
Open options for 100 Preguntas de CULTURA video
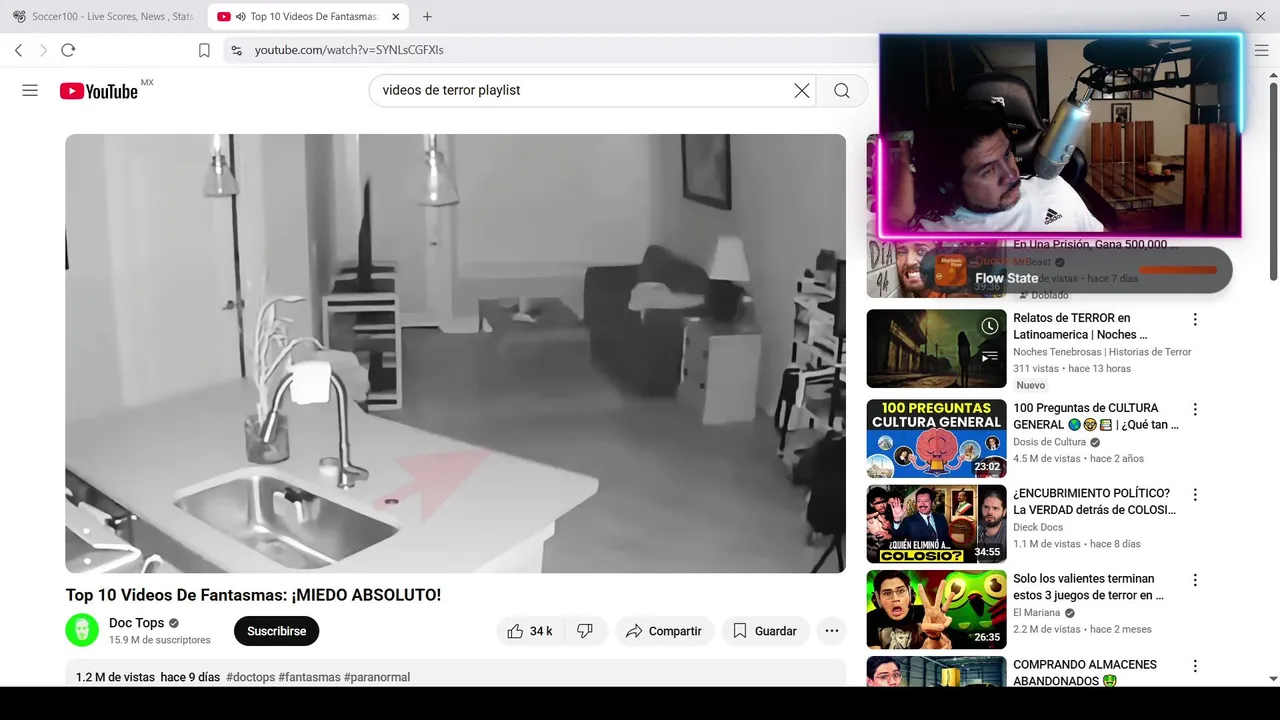1194,410
